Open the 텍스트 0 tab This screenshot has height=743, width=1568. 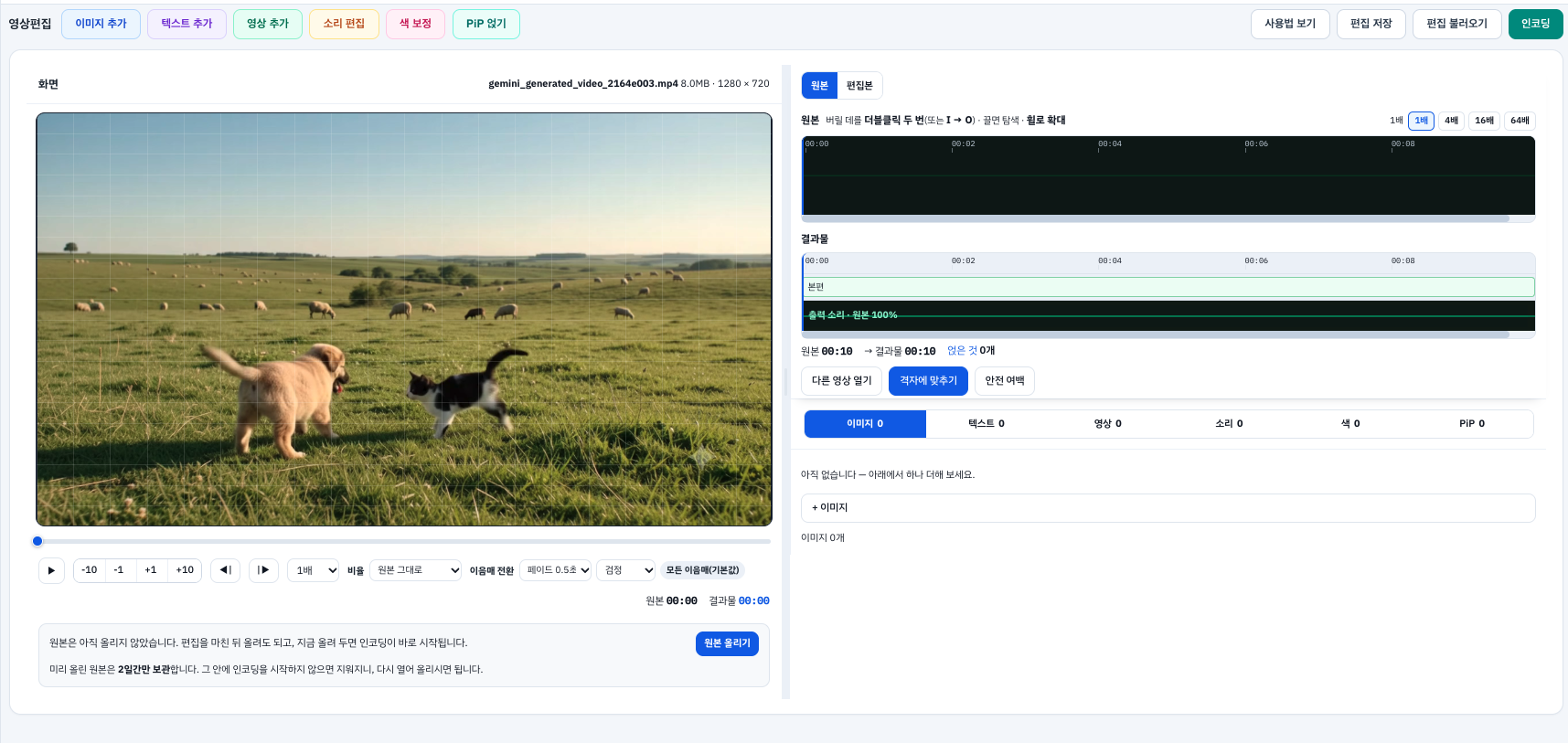(x=987, y=424)
